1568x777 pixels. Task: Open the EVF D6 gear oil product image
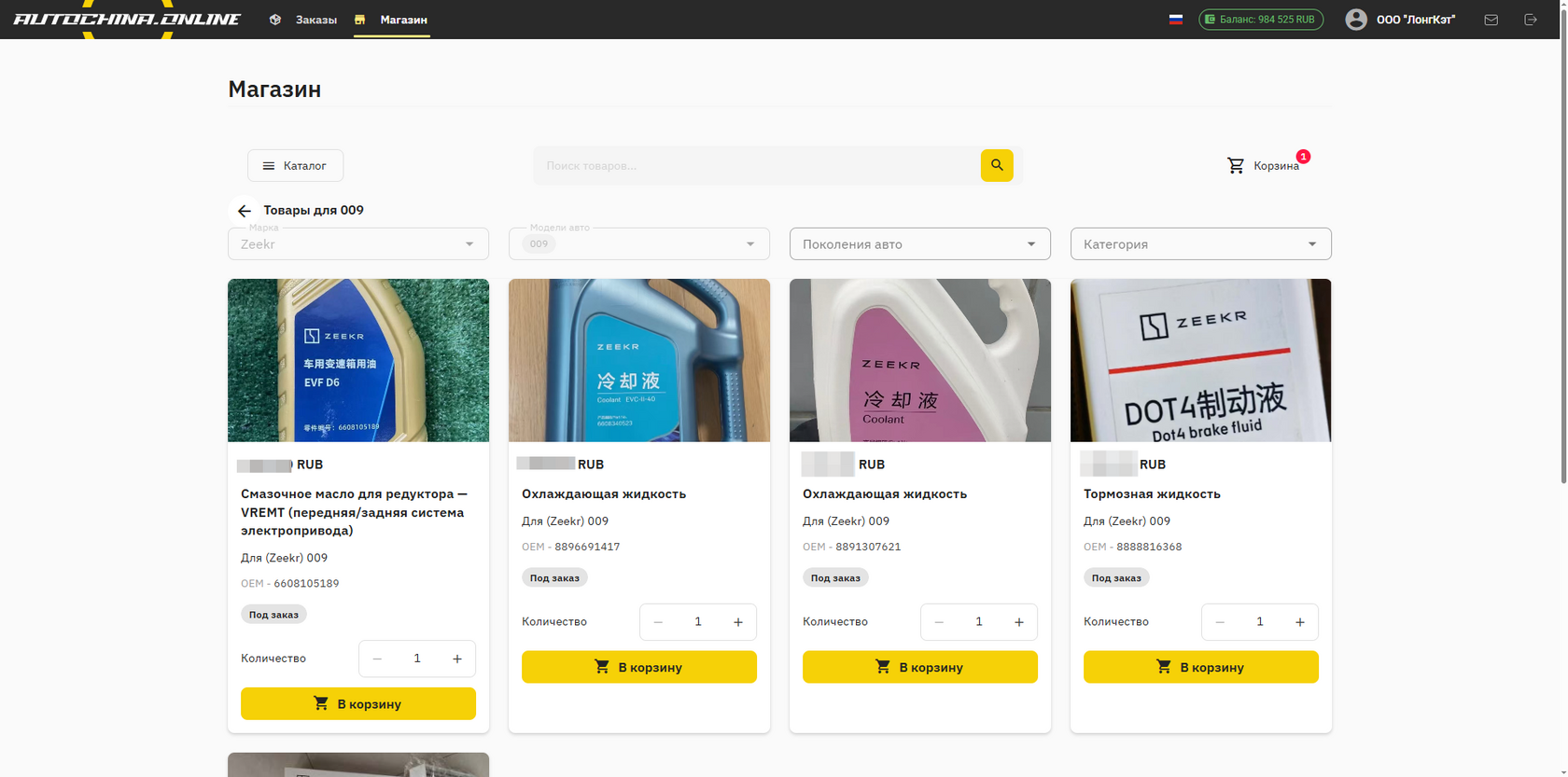(358, 360)
